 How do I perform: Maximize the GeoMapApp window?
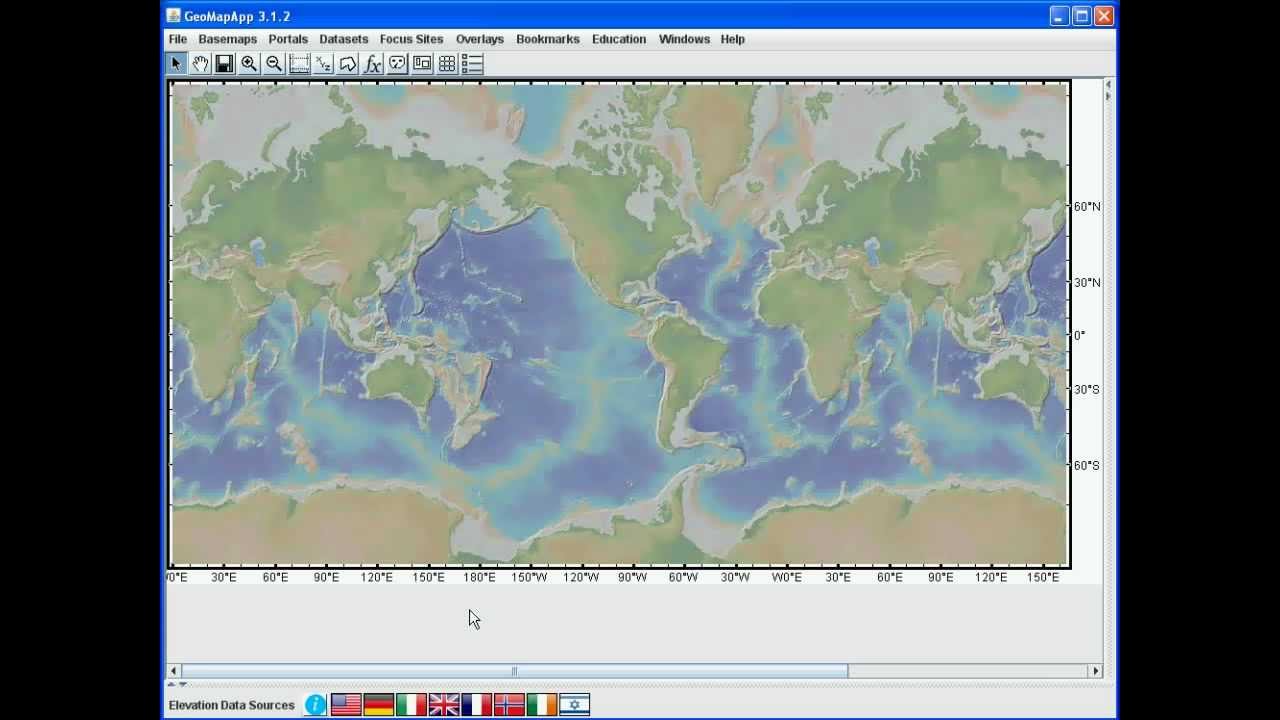tap(1082, 16)
